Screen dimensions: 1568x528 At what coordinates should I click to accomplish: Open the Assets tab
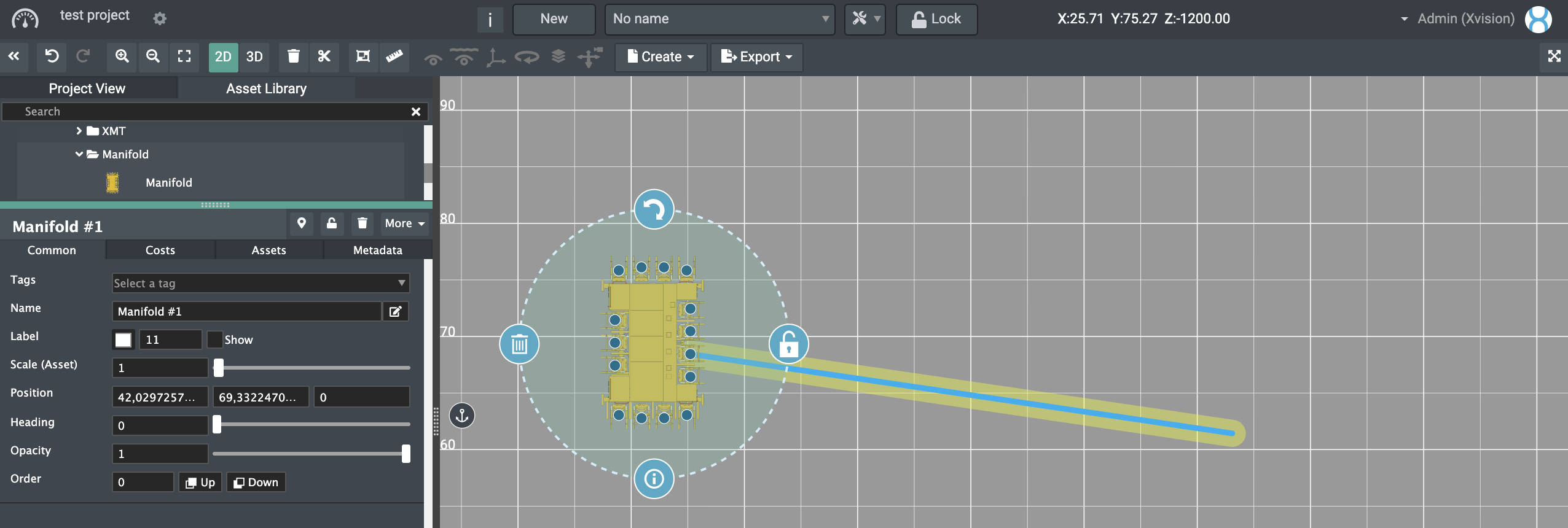[269, 250]
